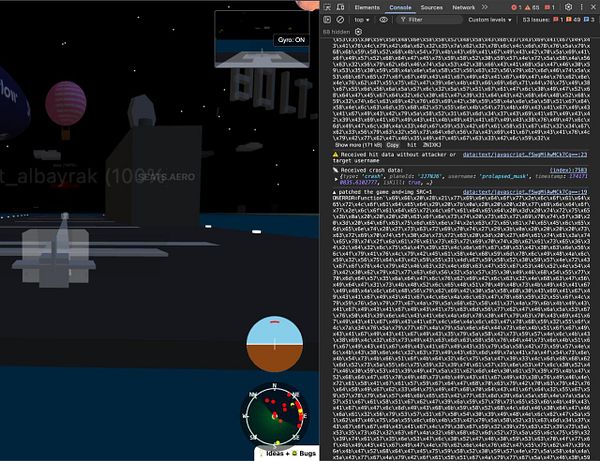The height and width of the screenshot is (461, 600).
Task: Open the Network tab
Action: (463, 7)
